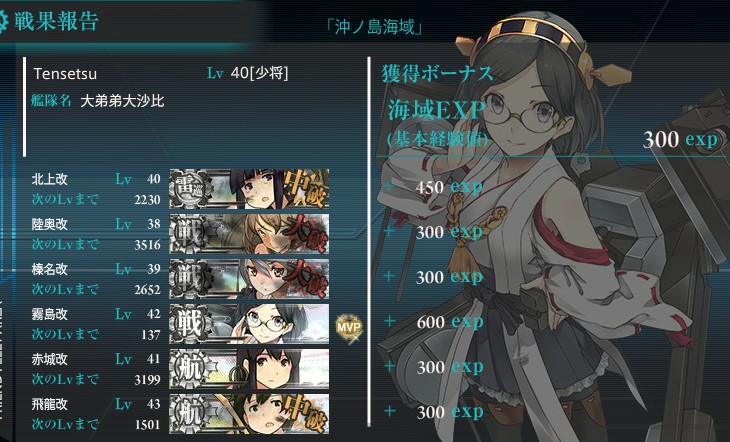Click the 雷巡 class gear icon for 北上改

[x=189, y=189]
